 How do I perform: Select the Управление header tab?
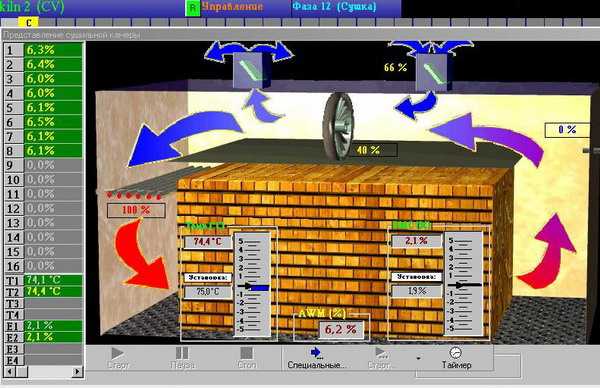click(x=232, y=7)
